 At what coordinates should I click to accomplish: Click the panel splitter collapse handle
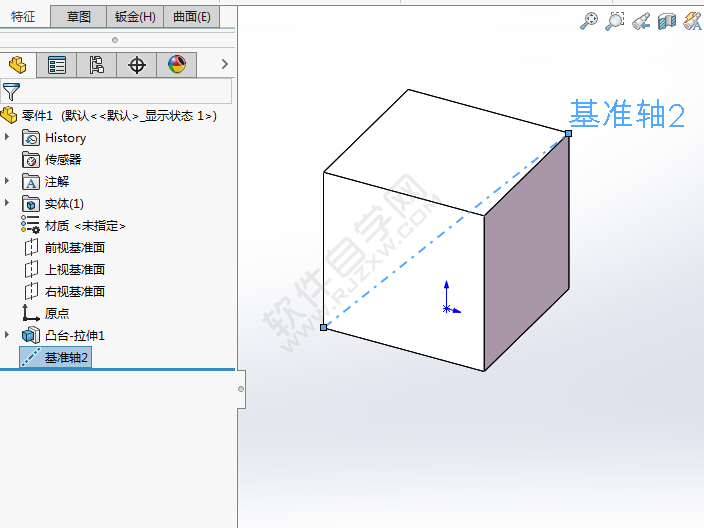[241, 389]
